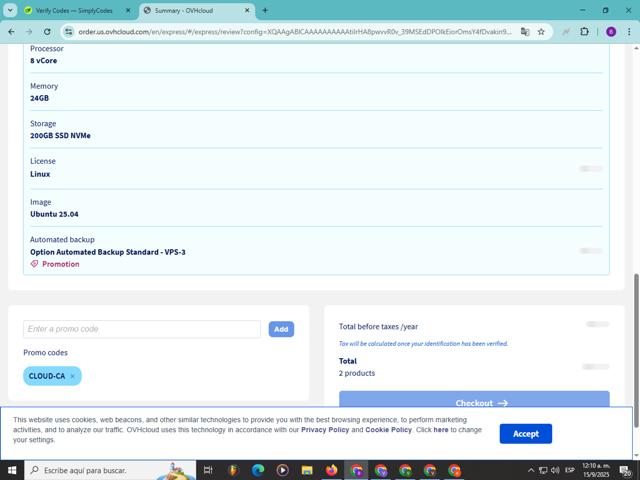Select the '200GB SSD NVMe' storage value
This screenshot has width=640, height=480.
coord(60,136)
